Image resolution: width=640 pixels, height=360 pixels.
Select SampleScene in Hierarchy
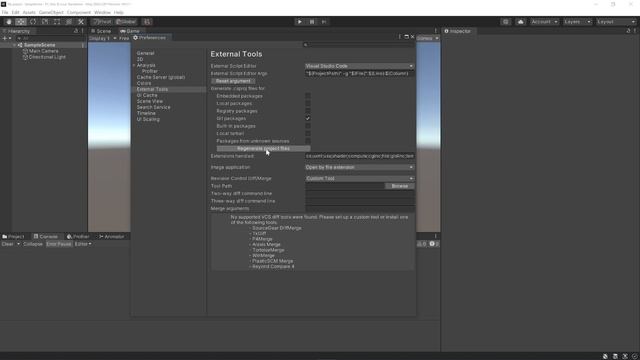(x=39, y=45)
